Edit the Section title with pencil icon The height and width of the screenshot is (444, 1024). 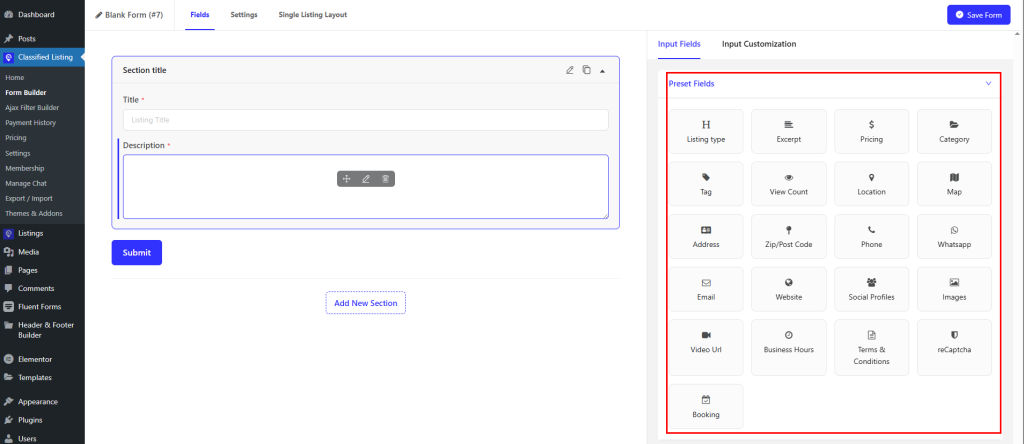pos(569,70)
